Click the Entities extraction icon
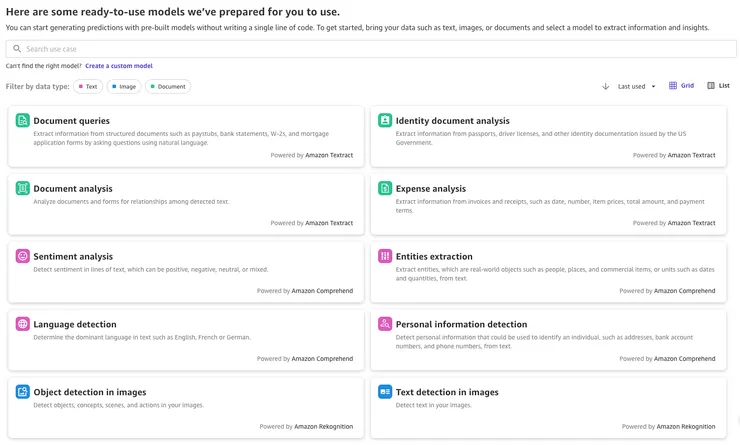 click(385, 256)
